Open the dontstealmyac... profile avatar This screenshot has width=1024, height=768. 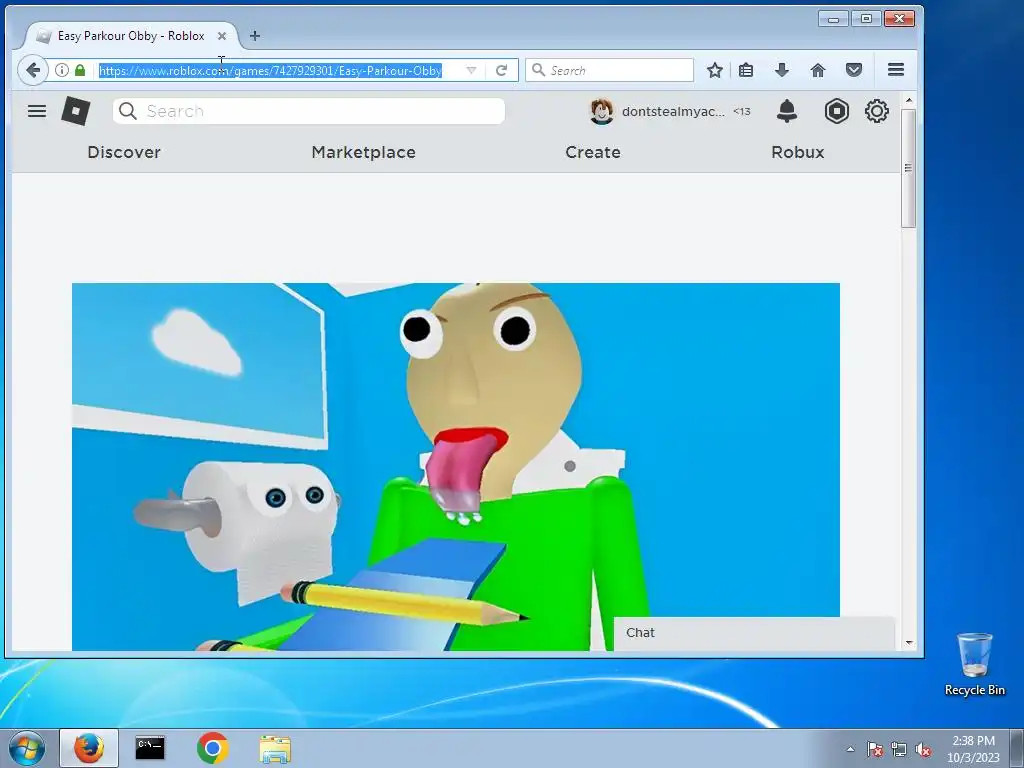pyautogui.click(x=601, y=112)
